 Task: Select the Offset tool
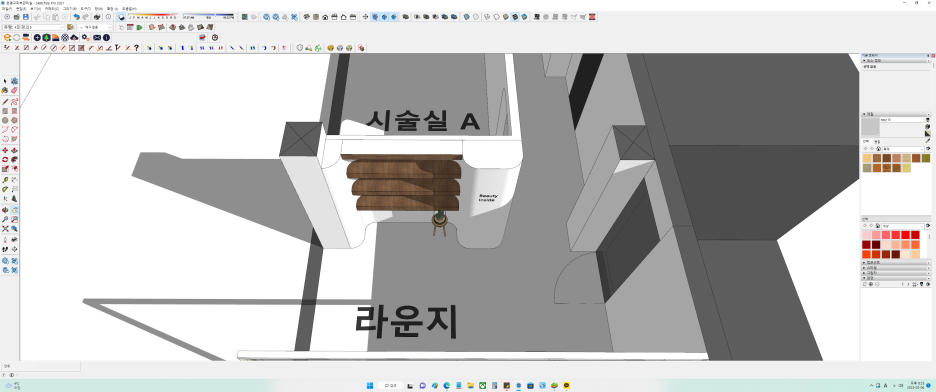[x=14, y=168]
